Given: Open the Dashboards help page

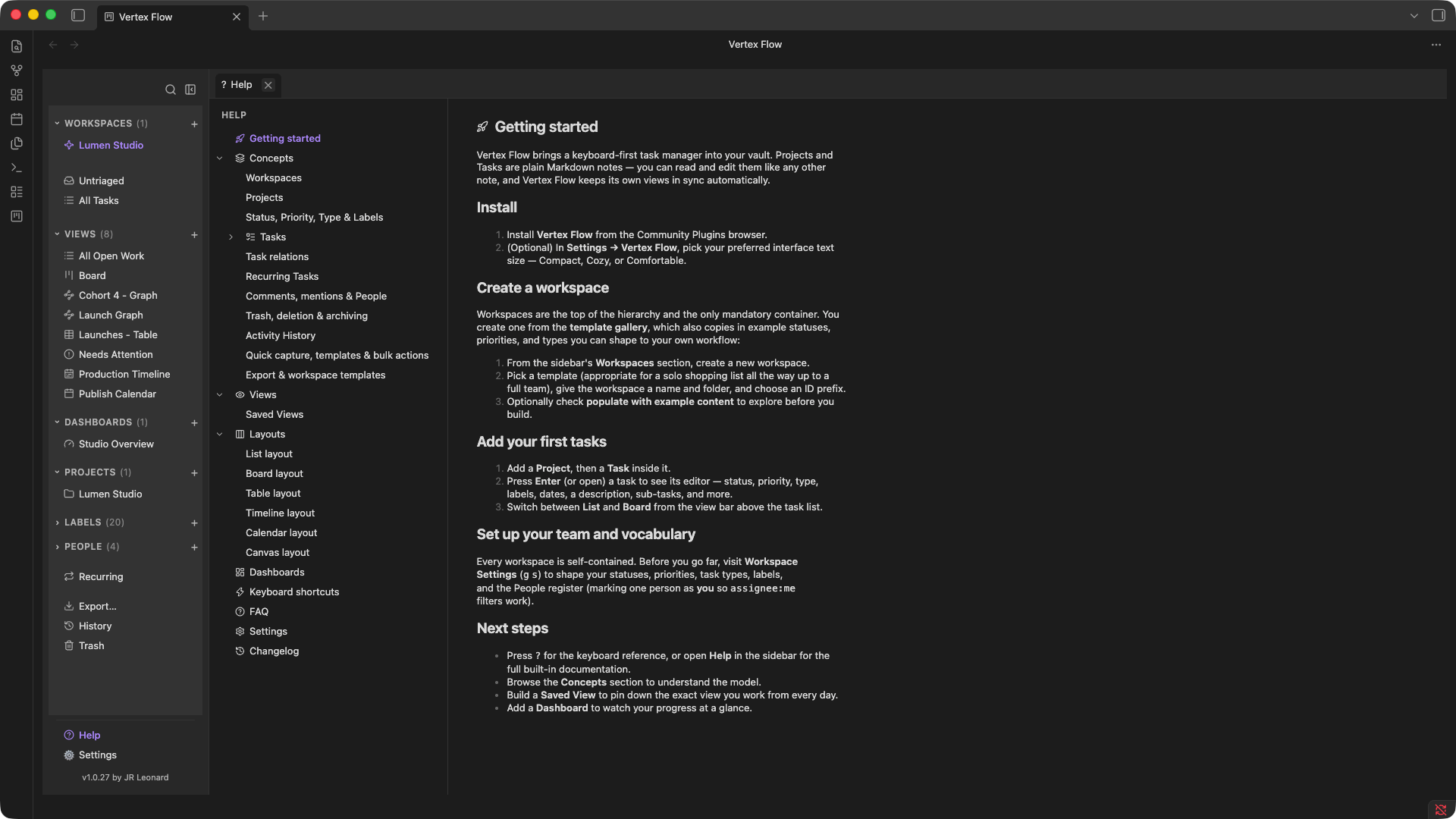Looking at the screenshot, I should (269, 573).
